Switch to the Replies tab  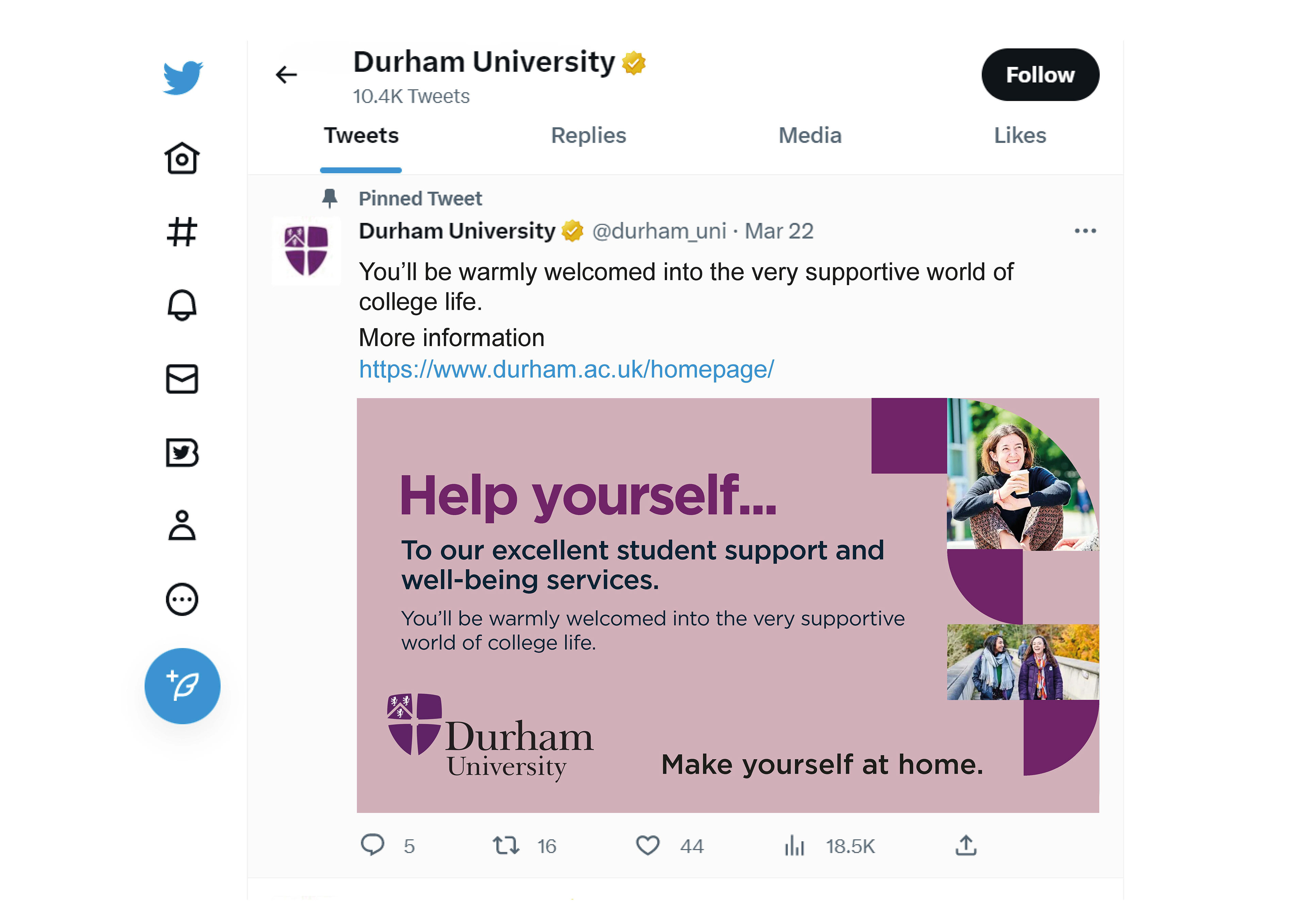[588, 135]
